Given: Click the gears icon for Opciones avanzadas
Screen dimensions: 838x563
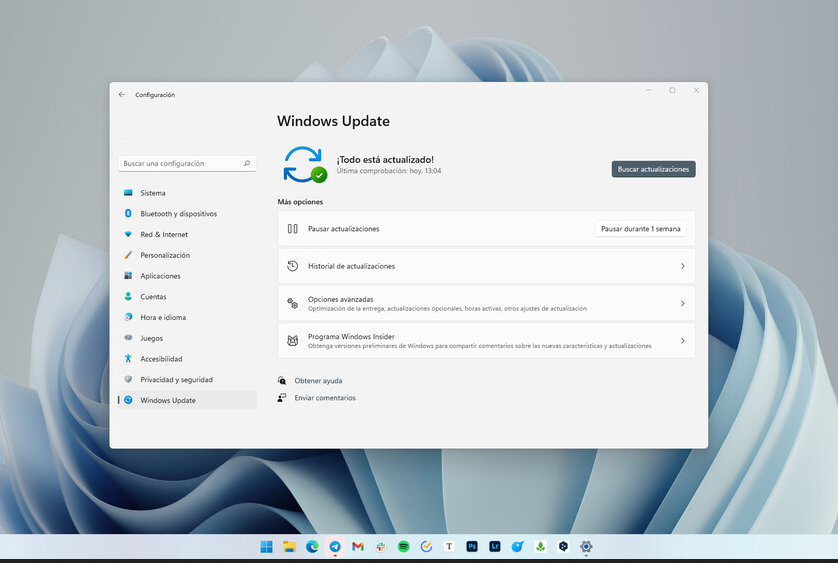Looking at the screenshot, I should click(292, 303).
